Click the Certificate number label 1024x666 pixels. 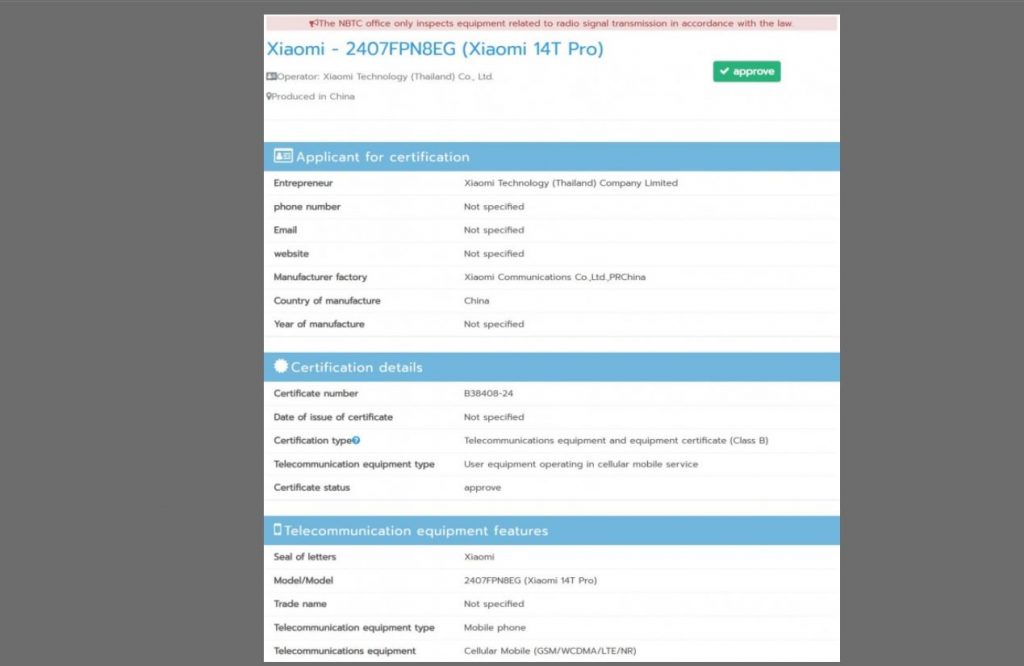pos(316,394)
